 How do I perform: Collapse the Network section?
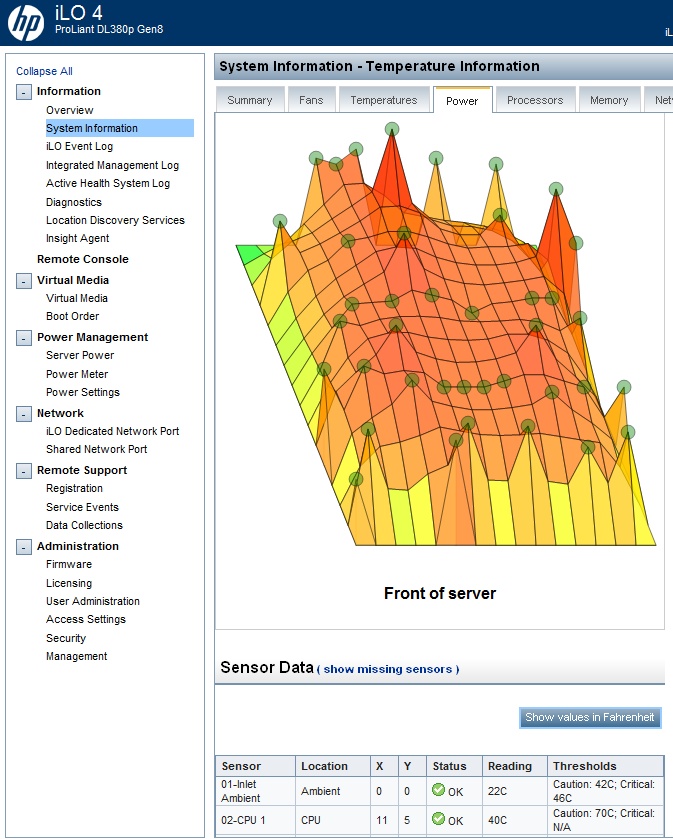coord(24,414)
